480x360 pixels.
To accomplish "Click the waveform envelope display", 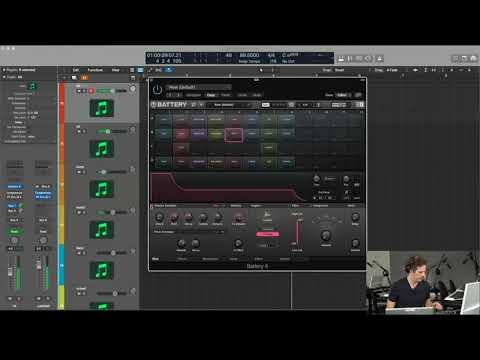I will (x=230, y=187).
